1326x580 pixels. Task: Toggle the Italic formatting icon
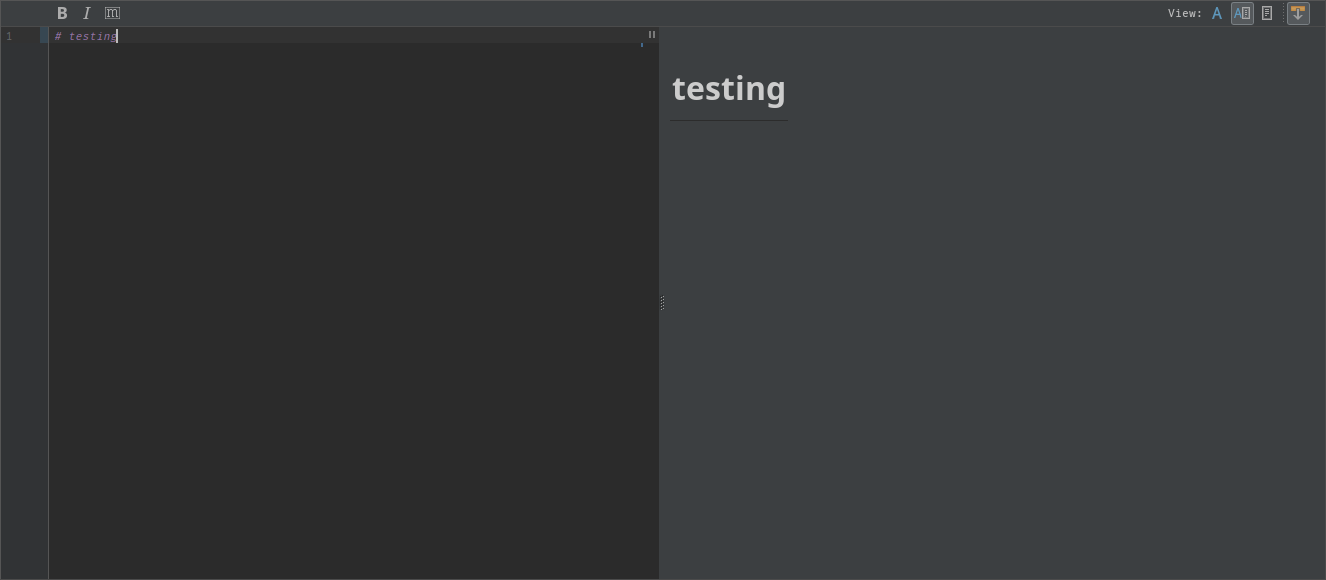coord(87,13)
